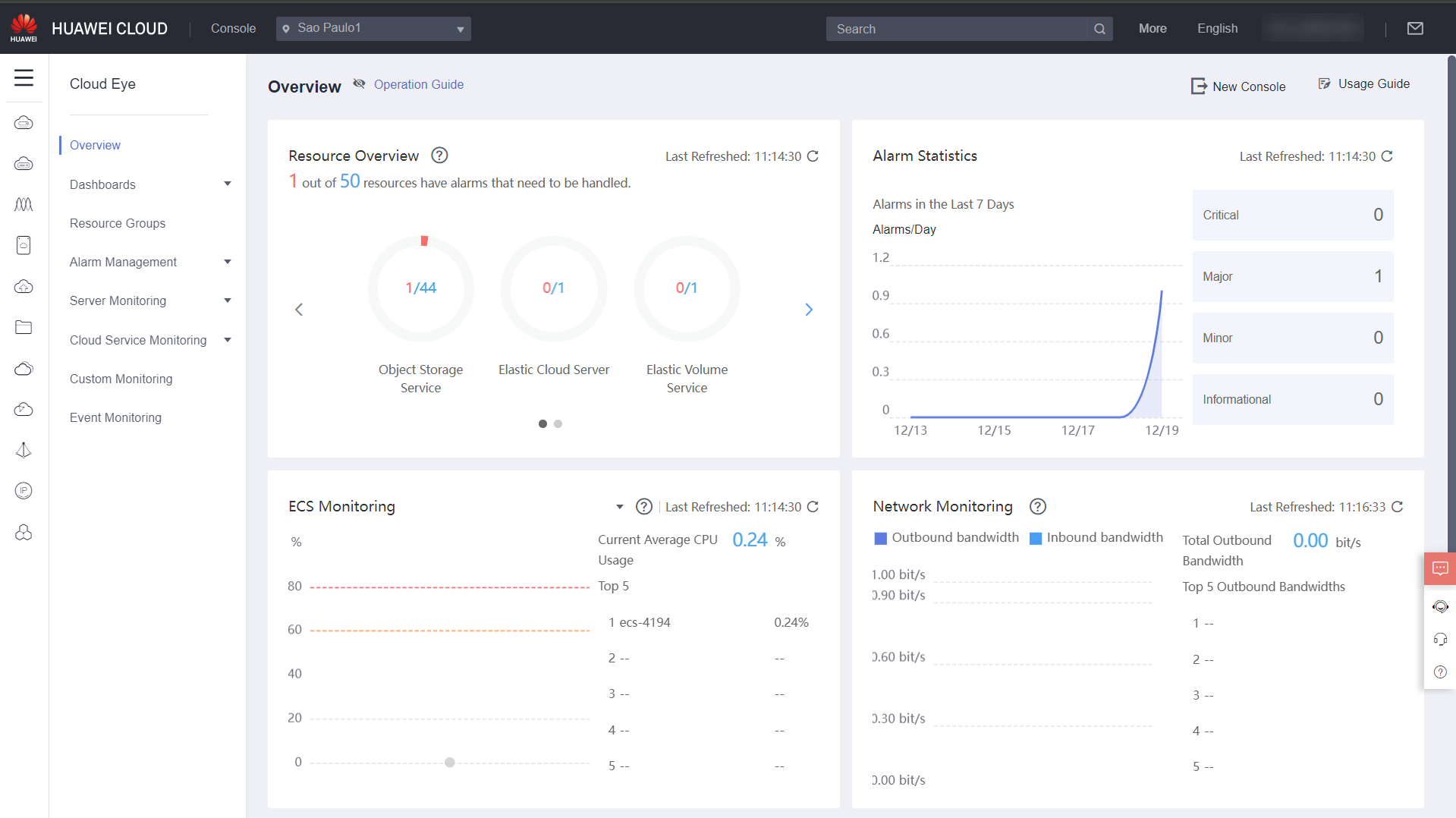Click the Resource Overview help icon
Viewport: 1456px width, 818px height.
439,156
